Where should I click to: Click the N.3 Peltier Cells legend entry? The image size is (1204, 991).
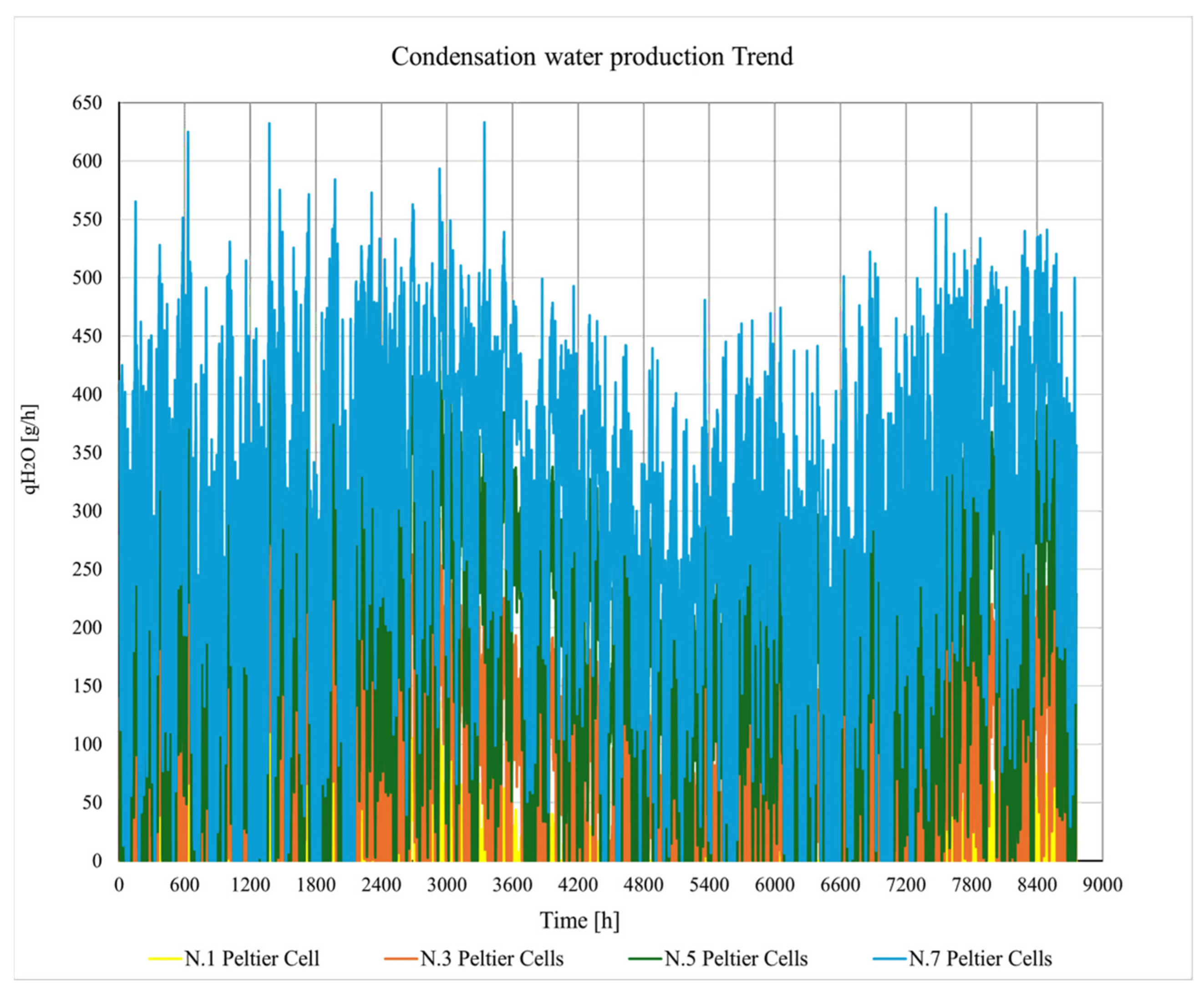pyautogui.click(x=491, y=958)
